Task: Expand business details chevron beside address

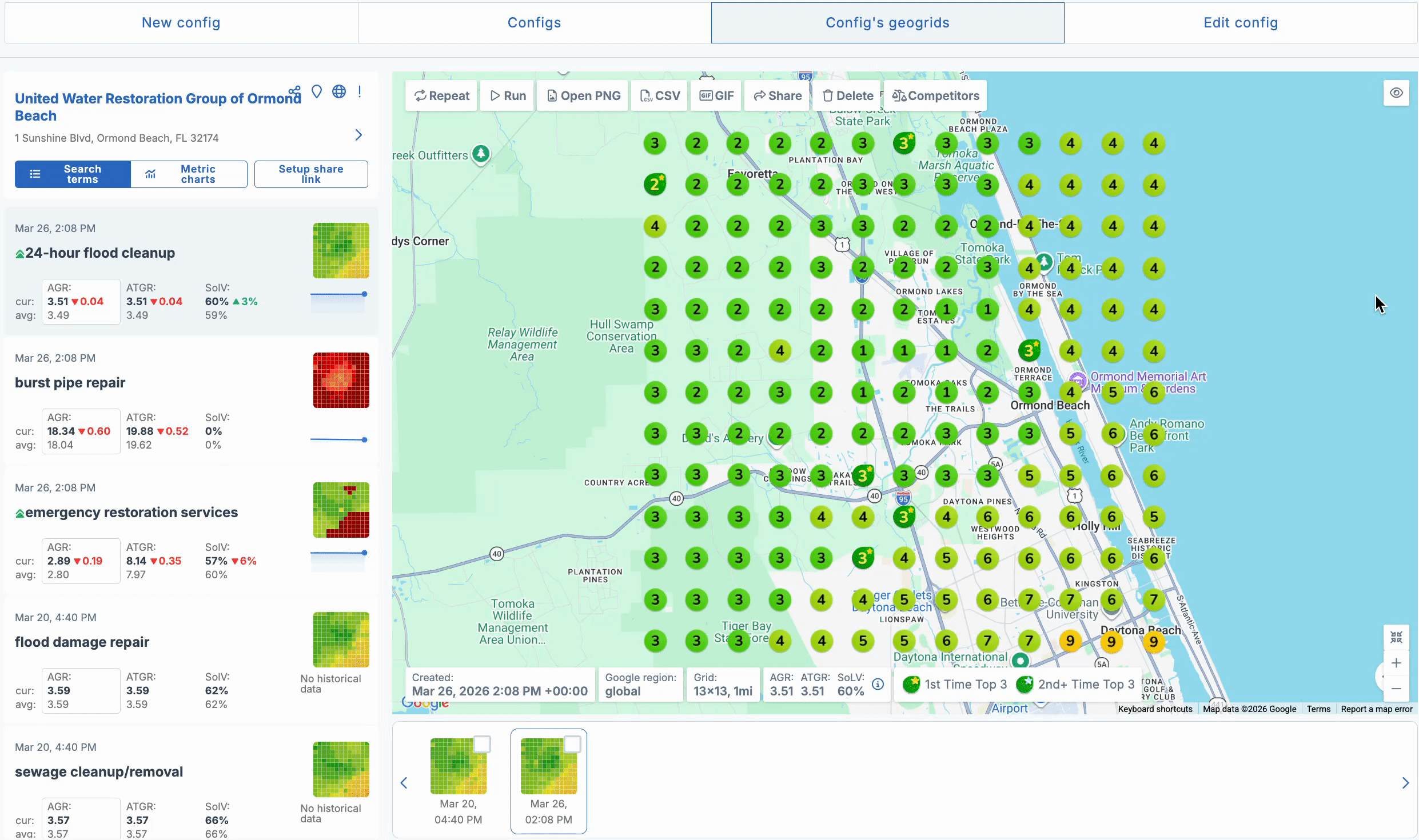Action: click(358, 135)
